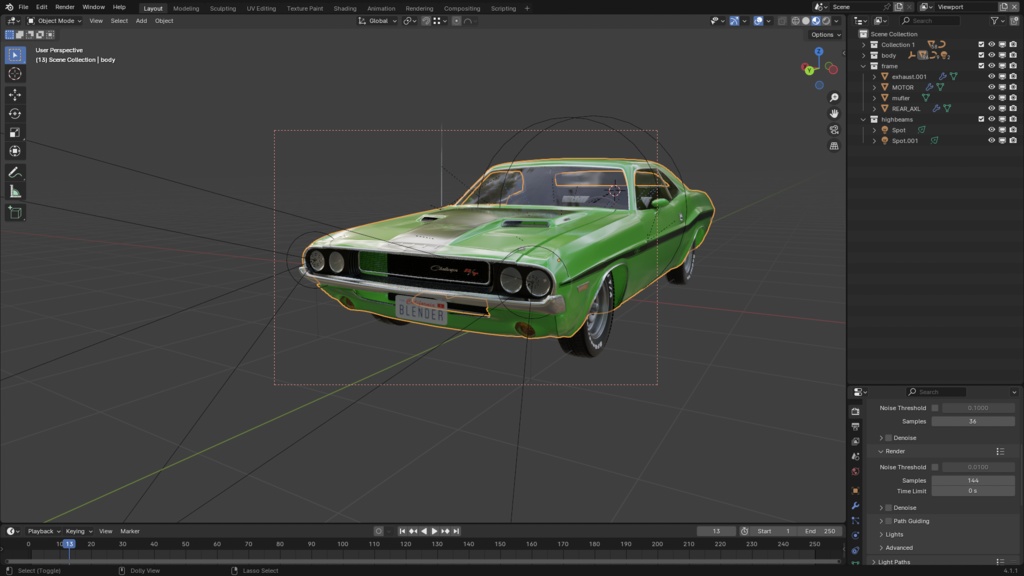The width and height of the screenshot is (1024, 576).
Task: Collapse the frame collection
Action: point(864,66)
